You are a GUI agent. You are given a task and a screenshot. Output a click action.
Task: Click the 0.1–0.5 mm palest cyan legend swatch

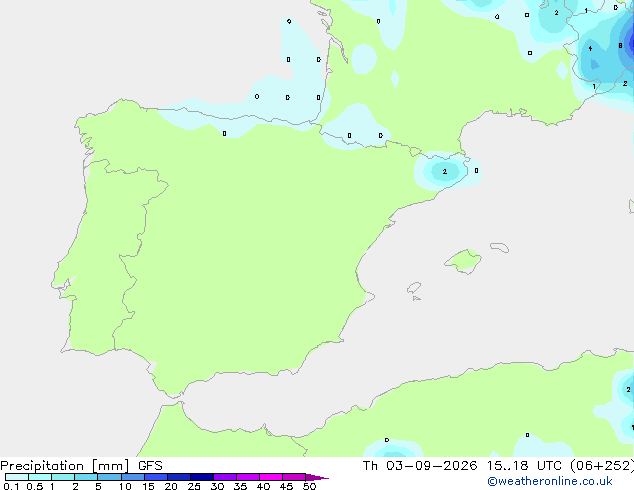coord(17,477)
